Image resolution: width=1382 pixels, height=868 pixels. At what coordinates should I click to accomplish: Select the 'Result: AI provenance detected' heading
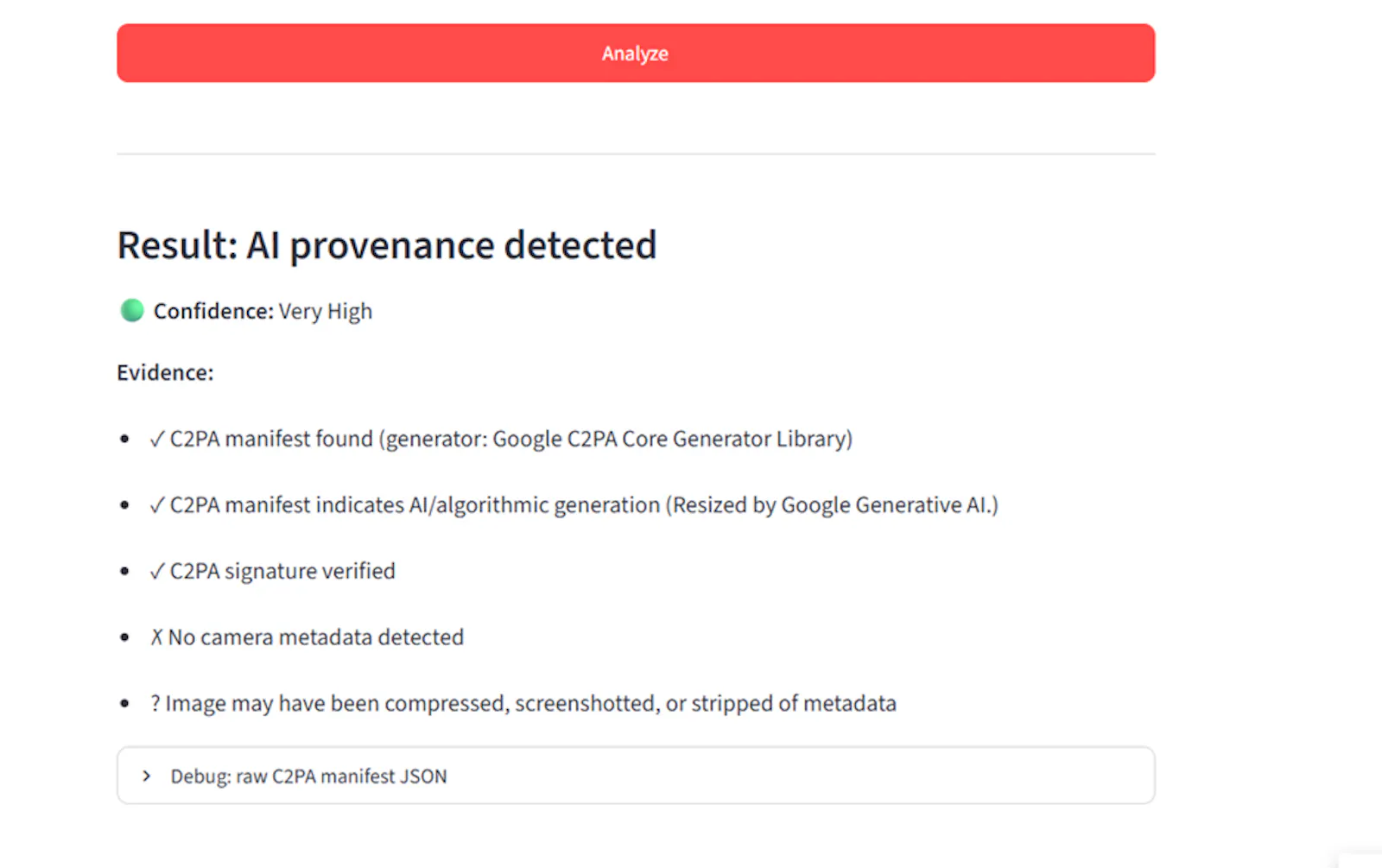point(387,245)
